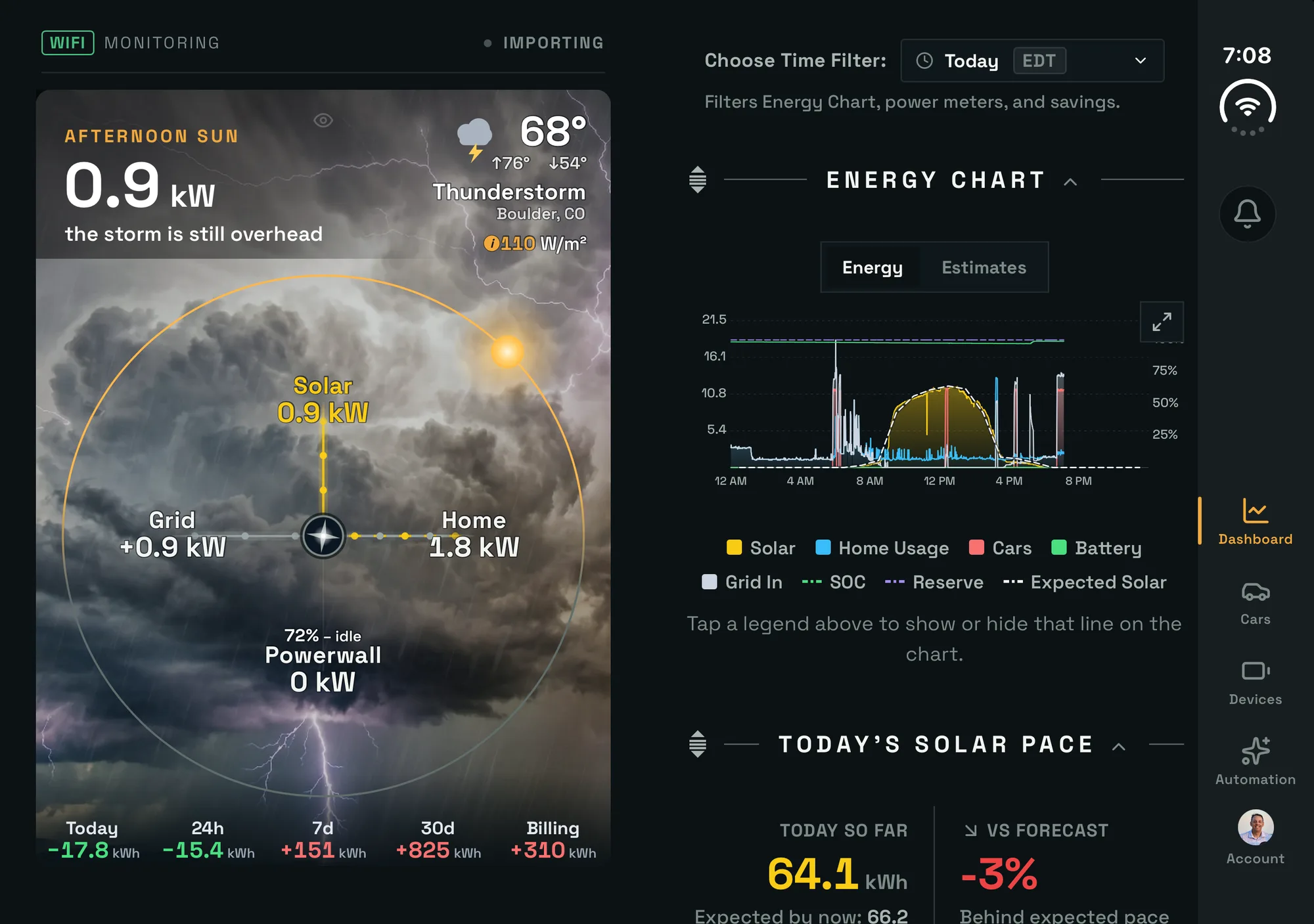The width and height of the screenshot is (1314, 924).
Task: Select the Today energy total
Action: point(93,840)
